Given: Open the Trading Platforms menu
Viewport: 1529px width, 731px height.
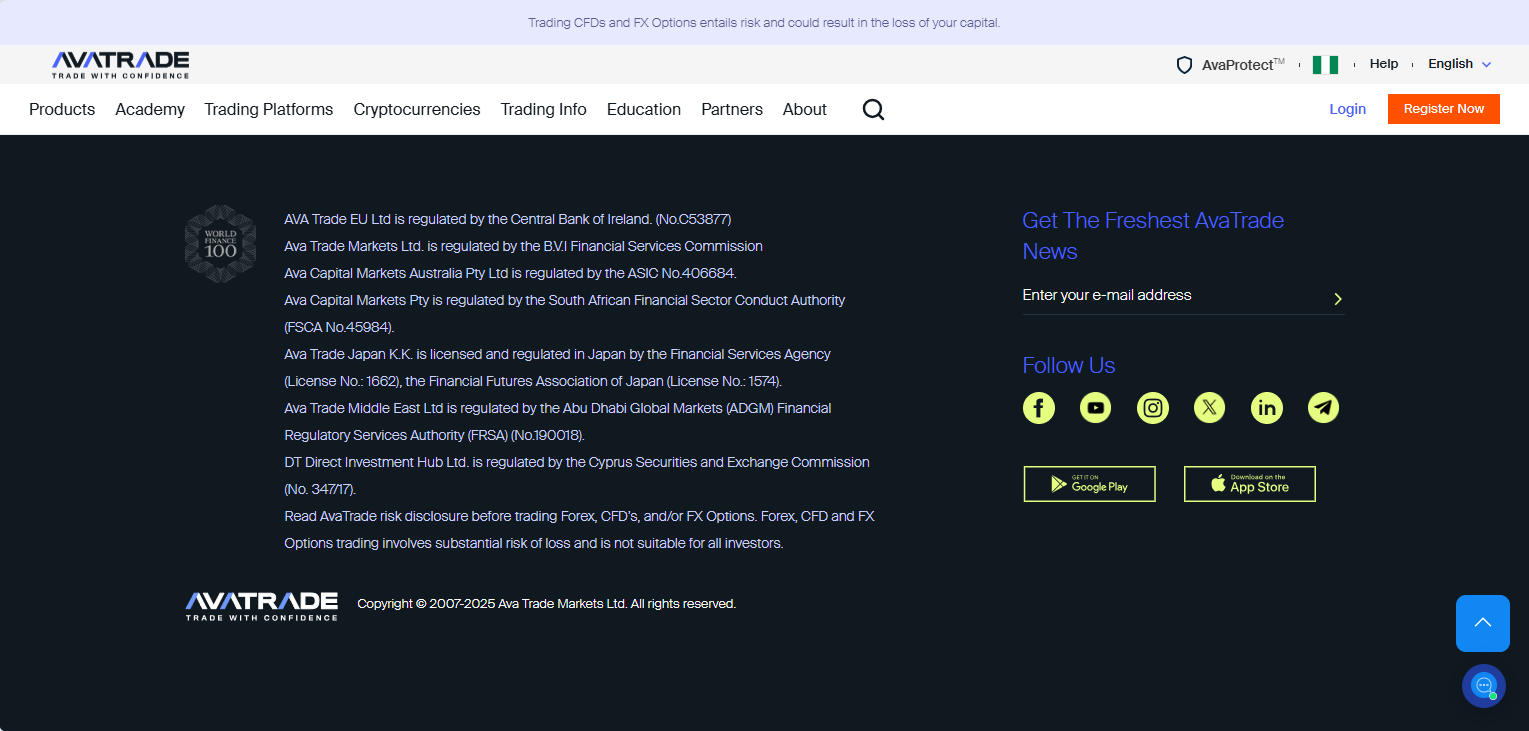Looking at the screenshot, I should coord(269,110).
